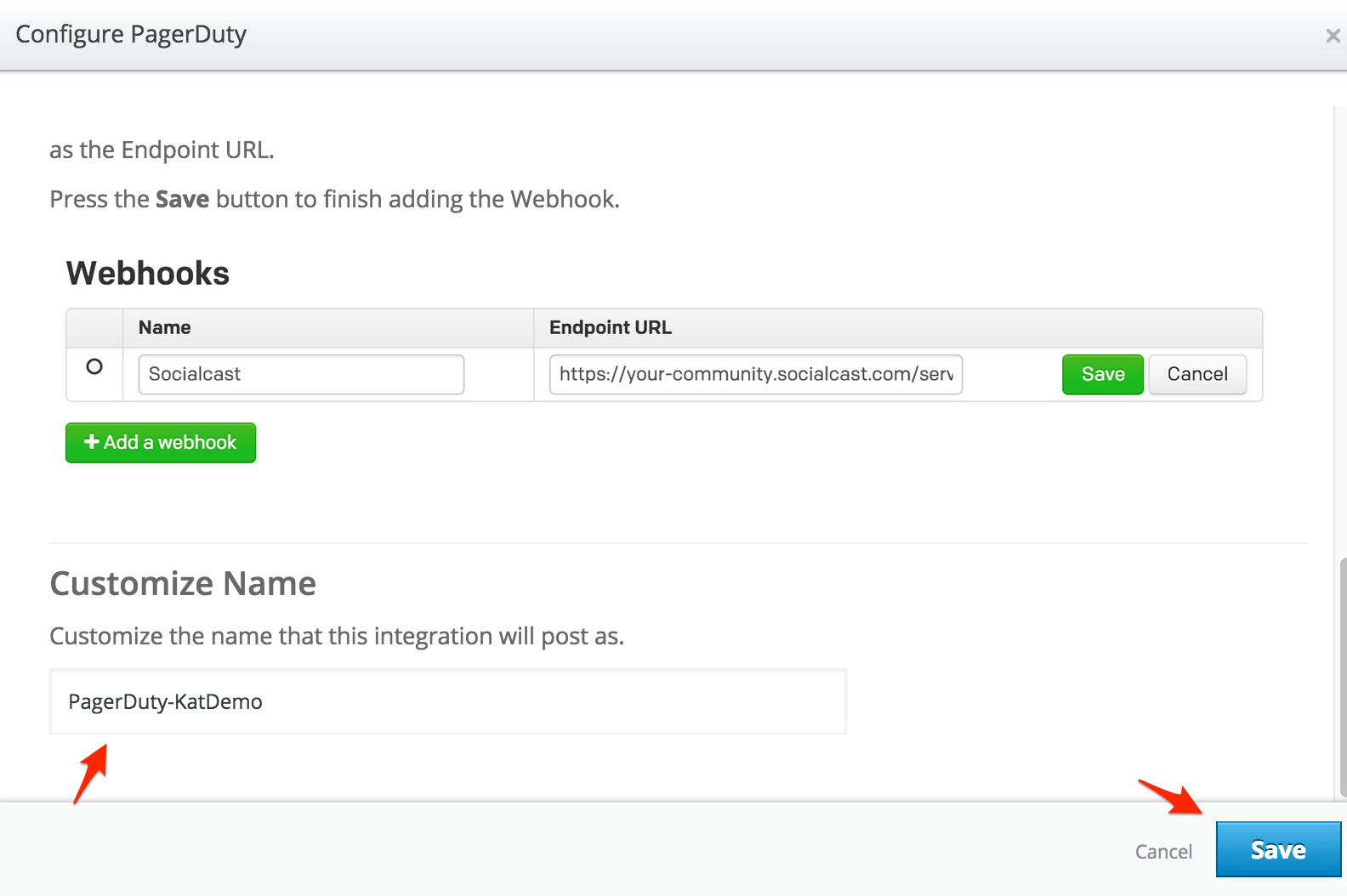Image resolution: width=1347 pixels, height=896 pixels.
Task: Click the Endpoint URL input field
Action: 756,374
